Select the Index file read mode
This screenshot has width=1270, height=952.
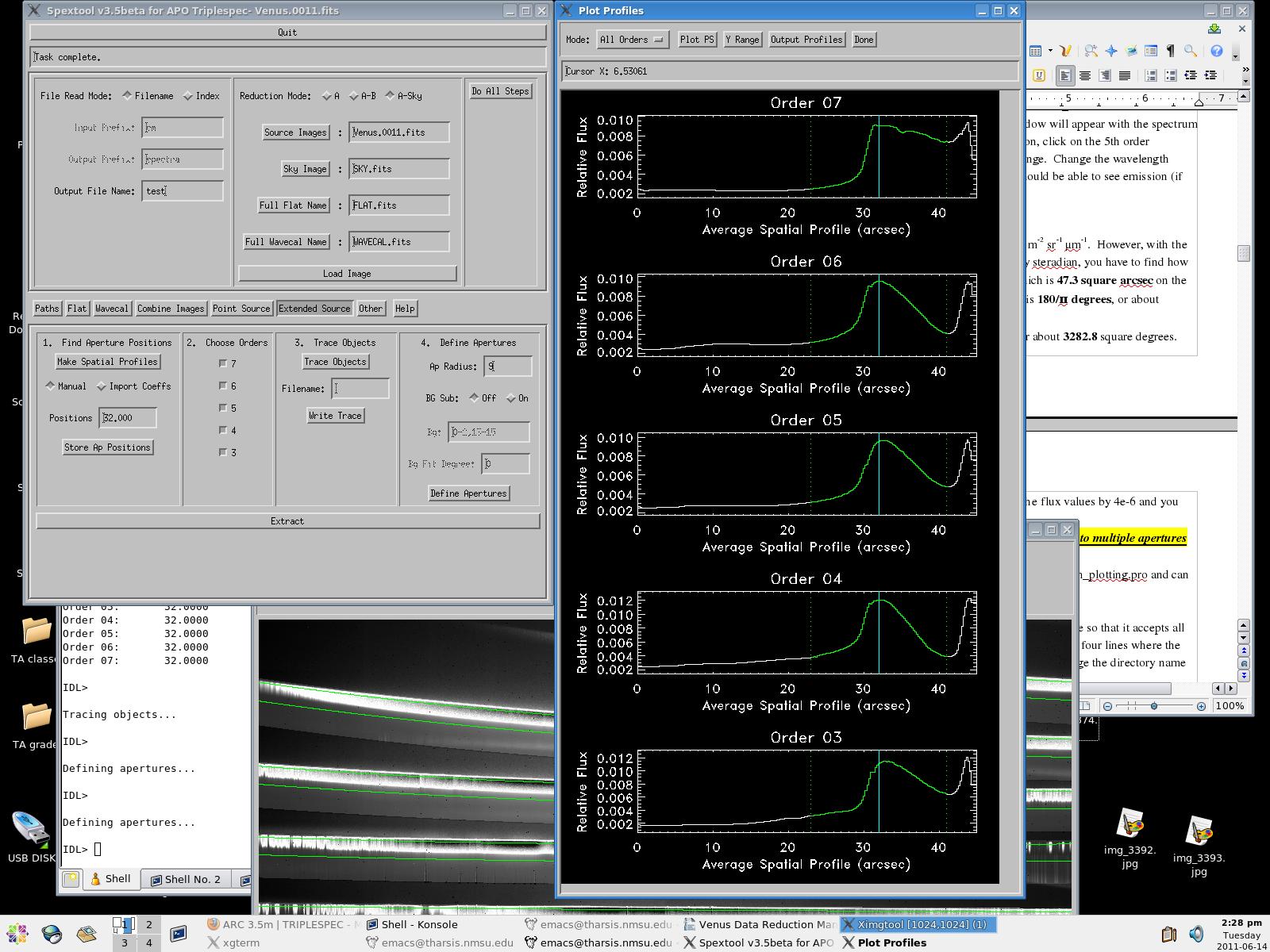coord(188,96)
